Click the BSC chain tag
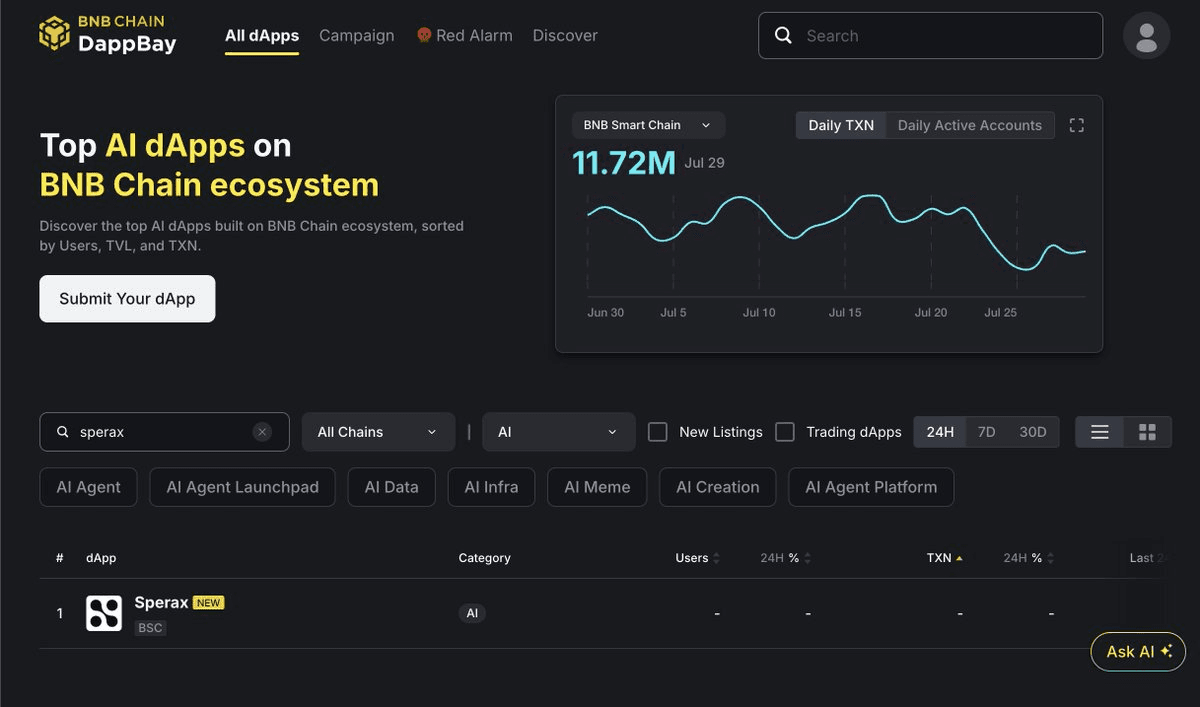 [x=150, y=628]
